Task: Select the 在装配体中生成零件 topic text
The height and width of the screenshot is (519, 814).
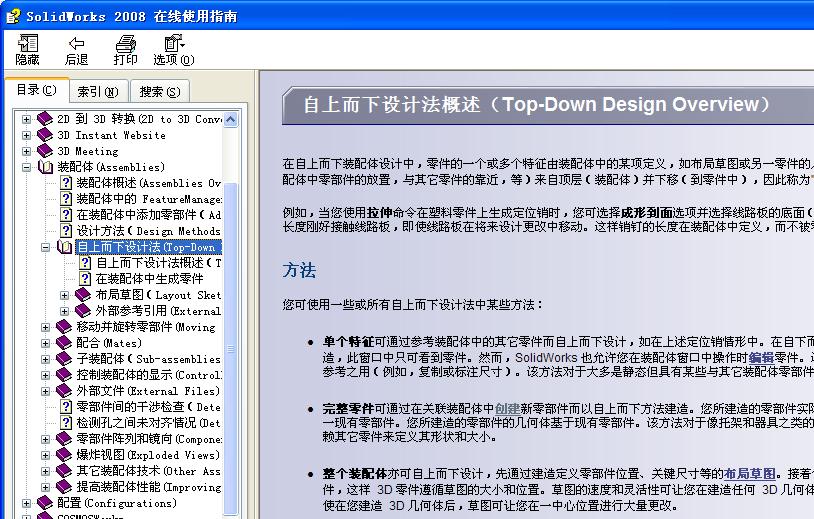Action: point(150,279)
